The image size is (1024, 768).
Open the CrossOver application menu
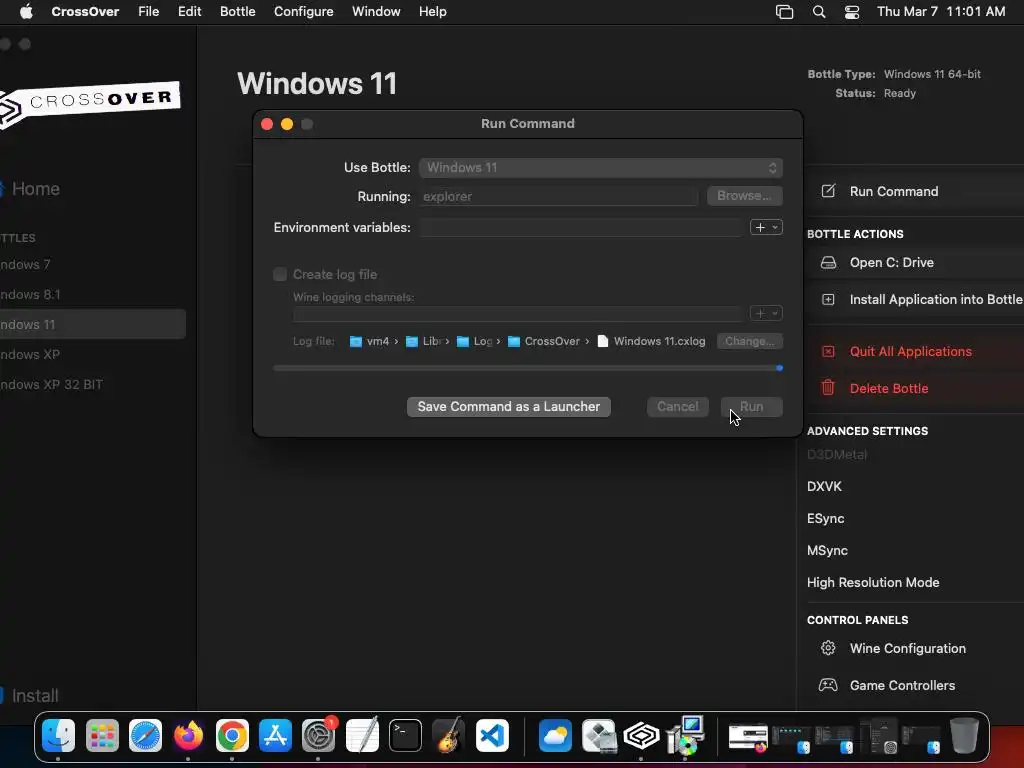point(85,12)
